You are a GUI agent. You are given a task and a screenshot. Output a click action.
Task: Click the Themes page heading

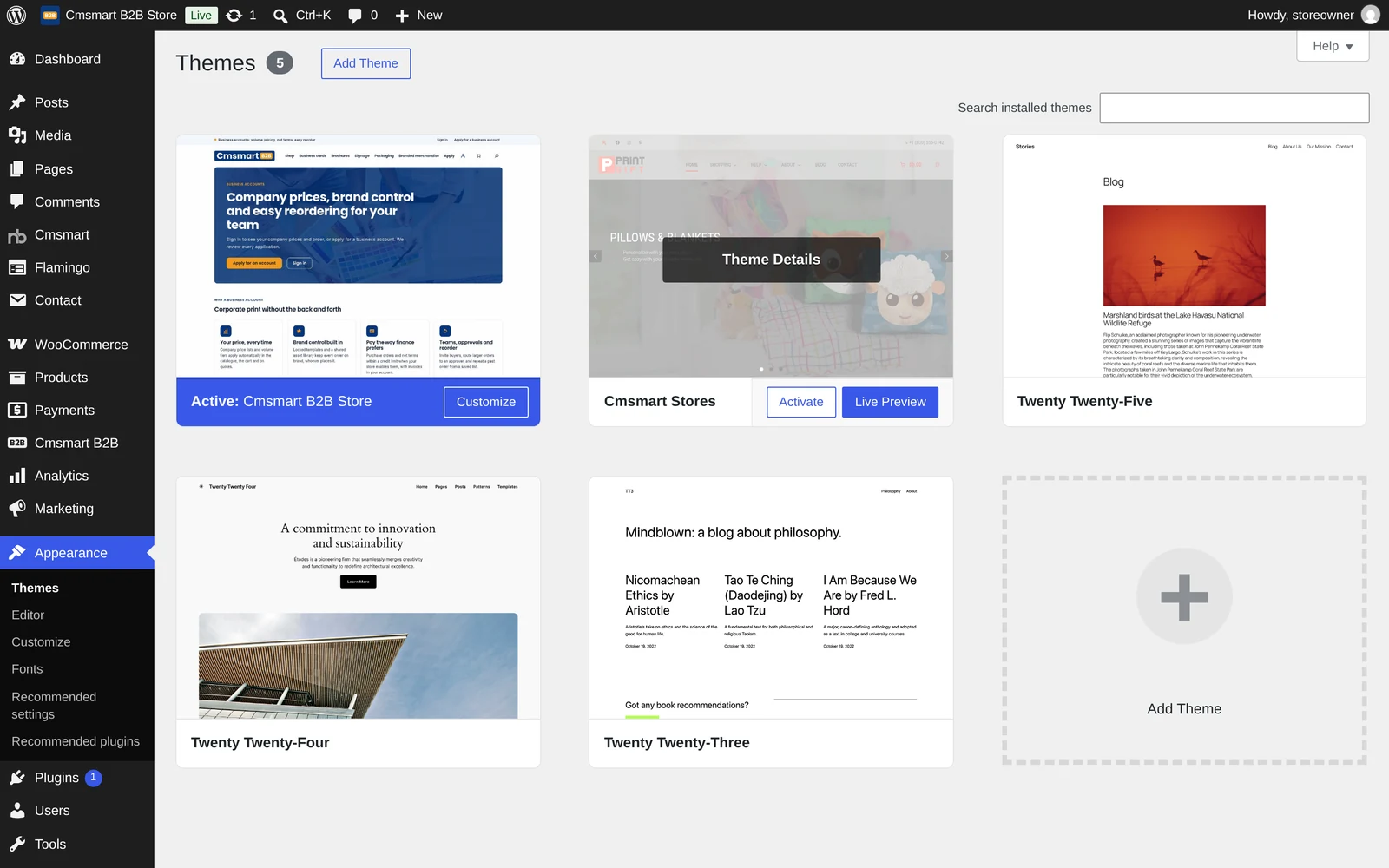click(215, 63)
